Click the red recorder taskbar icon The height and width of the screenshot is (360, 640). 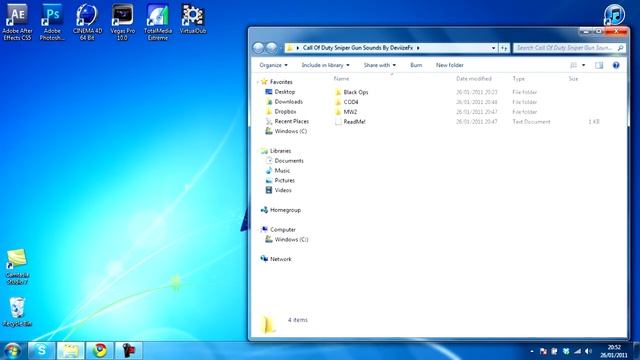click(x=129, y=350)
